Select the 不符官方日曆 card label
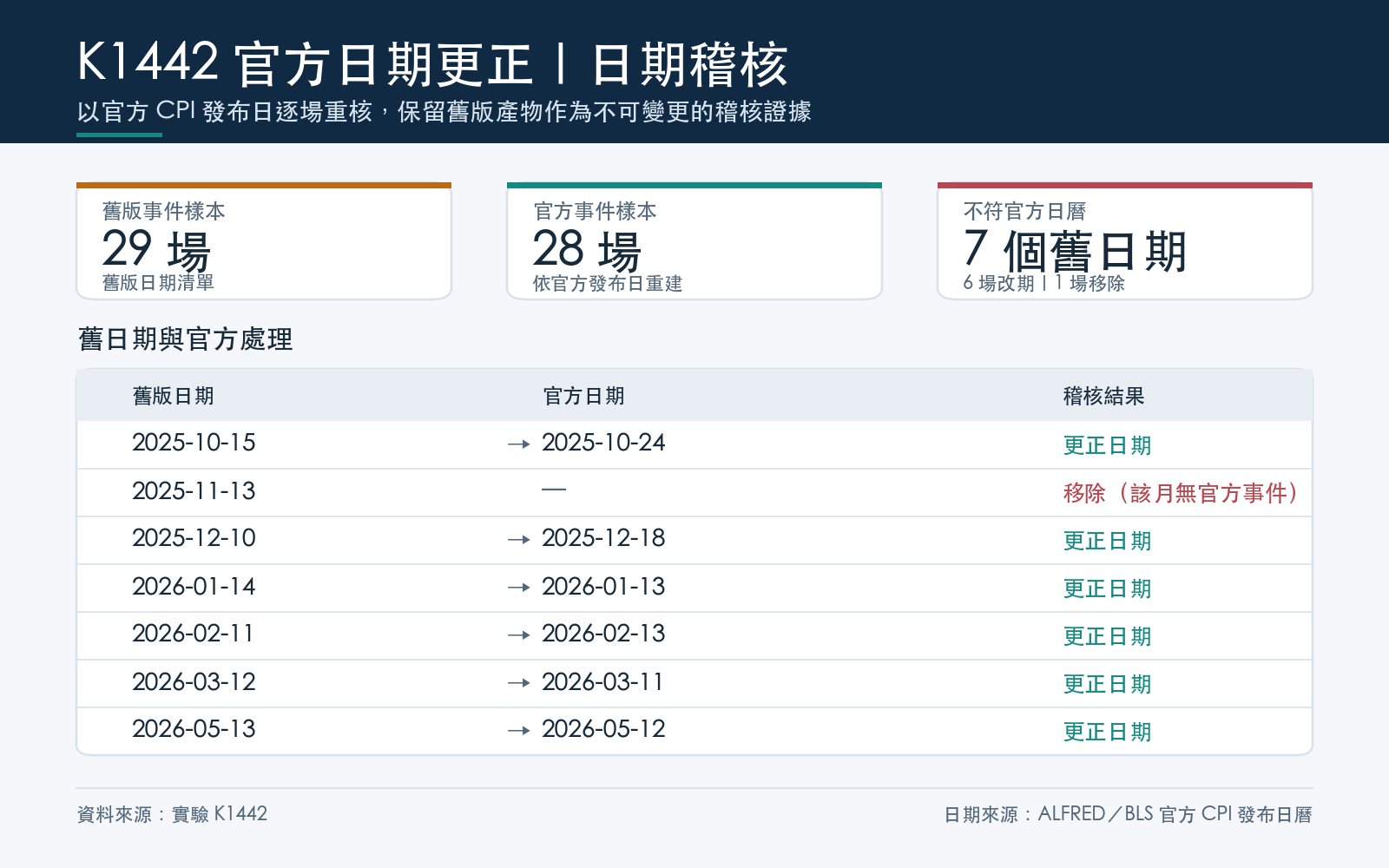 pos(1024,211)
